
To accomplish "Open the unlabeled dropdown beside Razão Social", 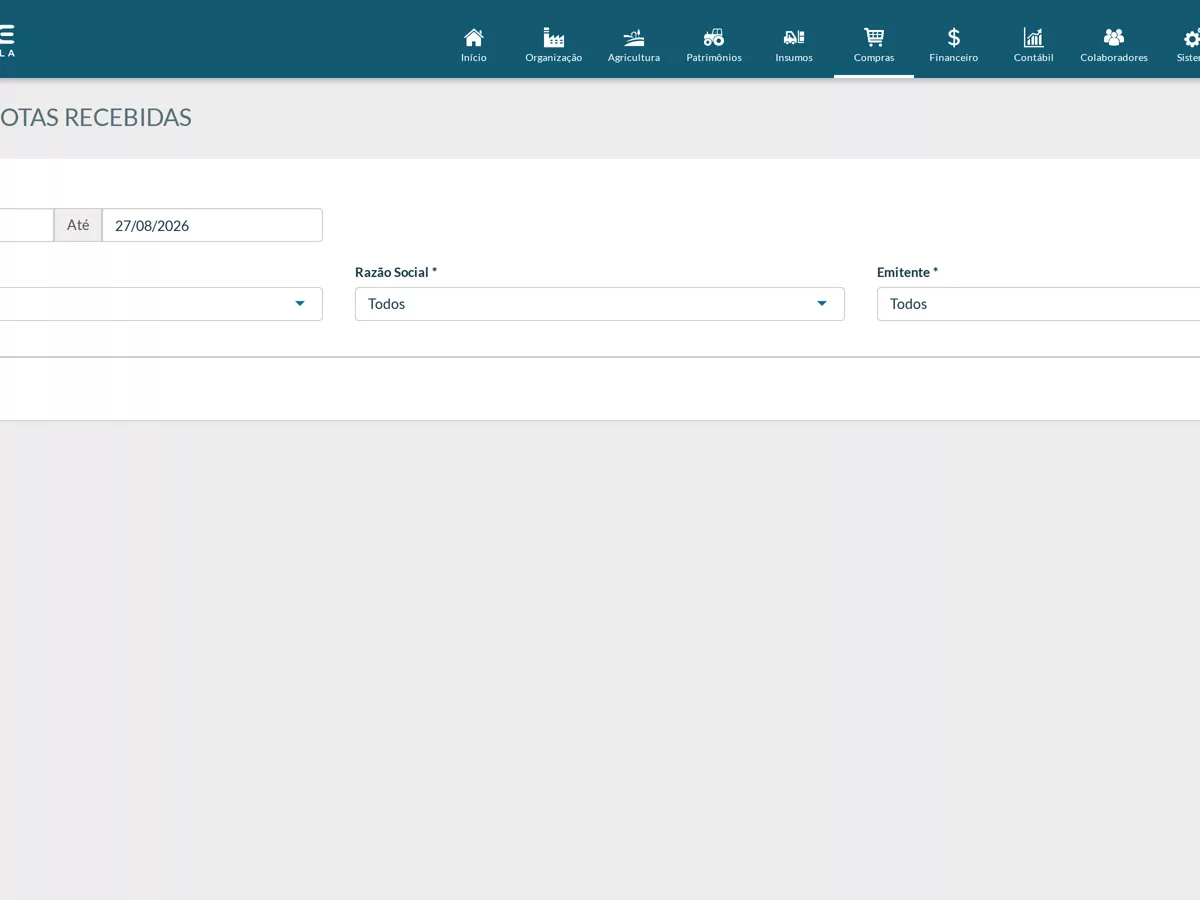I will point(161,304).
